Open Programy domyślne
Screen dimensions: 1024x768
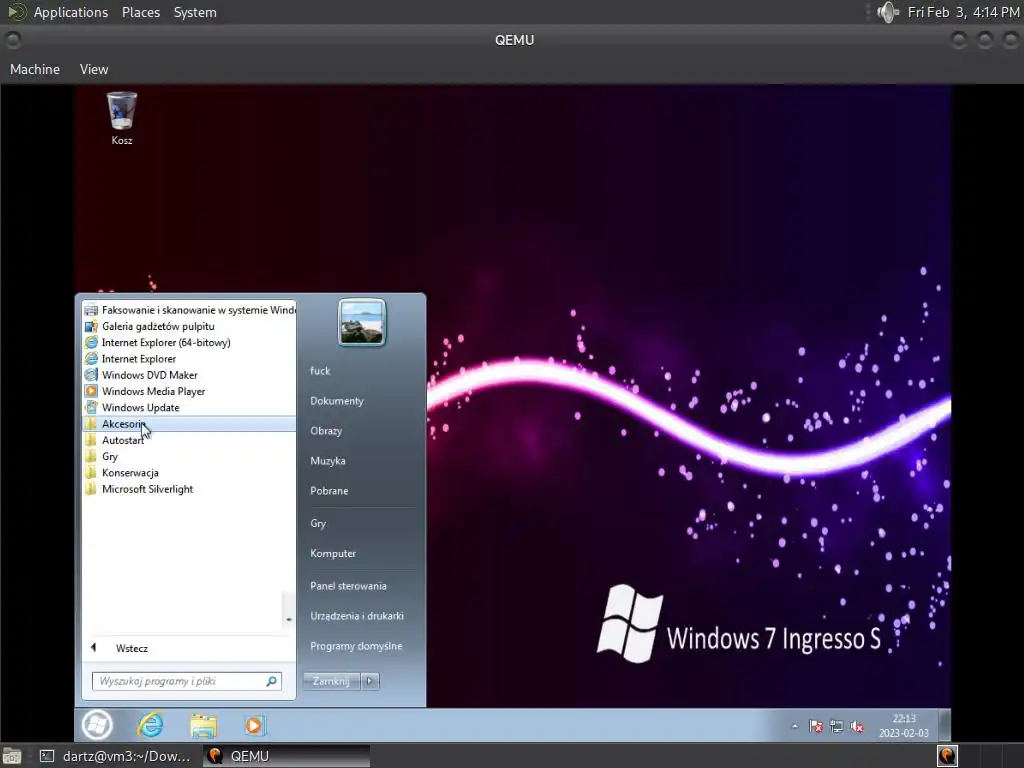pos(356,647)
